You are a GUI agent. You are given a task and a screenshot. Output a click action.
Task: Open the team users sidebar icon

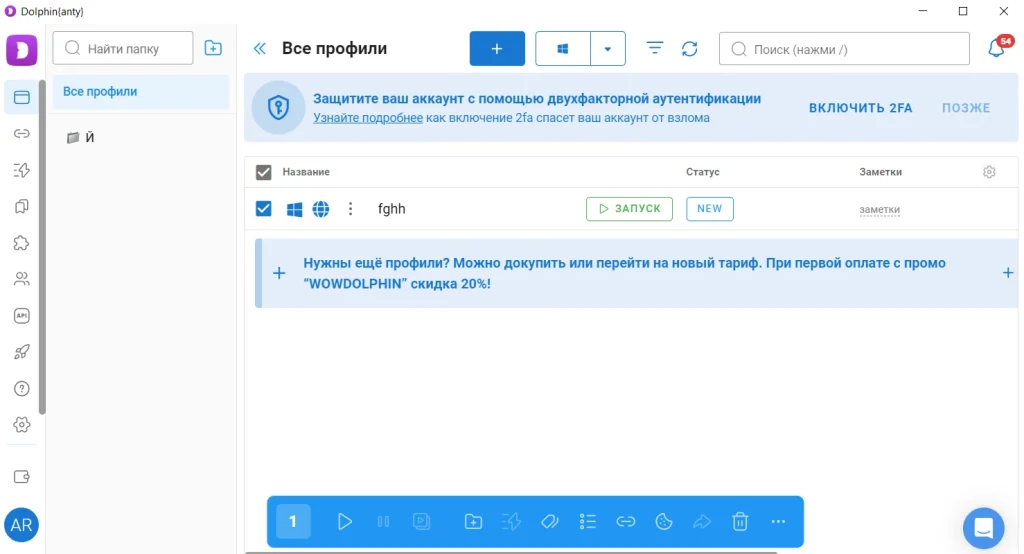tap(22, 279)
